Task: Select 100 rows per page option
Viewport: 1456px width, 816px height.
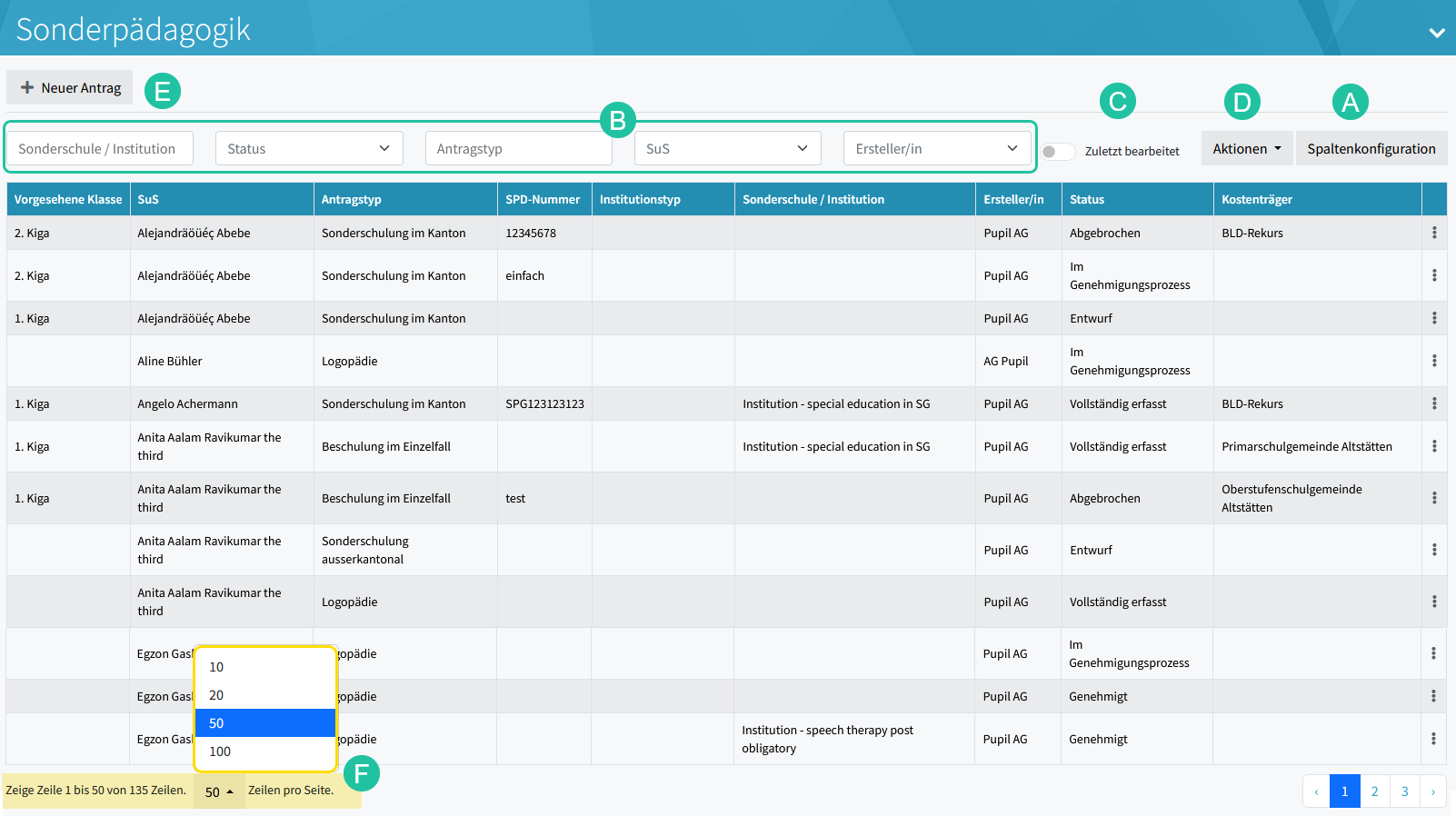Action: pos(265,751)
